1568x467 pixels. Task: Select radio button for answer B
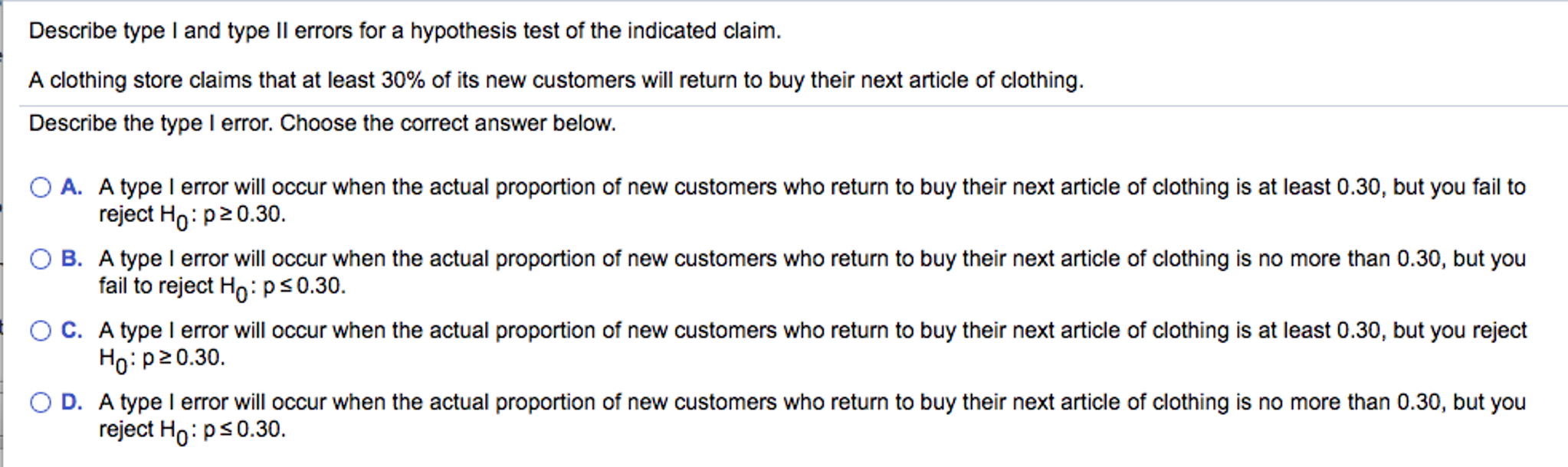coord(41,260)
